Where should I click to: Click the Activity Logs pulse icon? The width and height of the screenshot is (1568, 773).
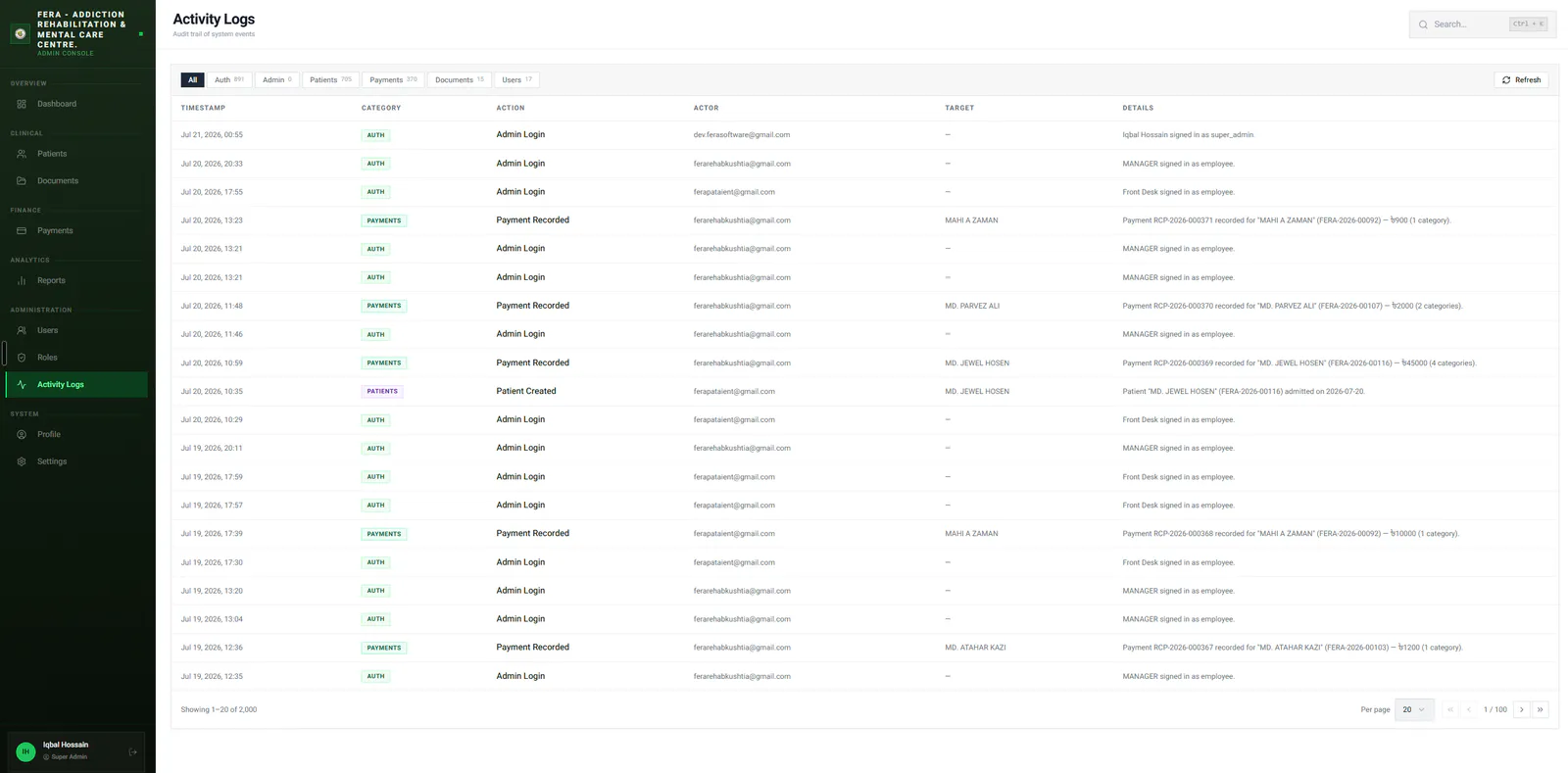coord(22,385)
